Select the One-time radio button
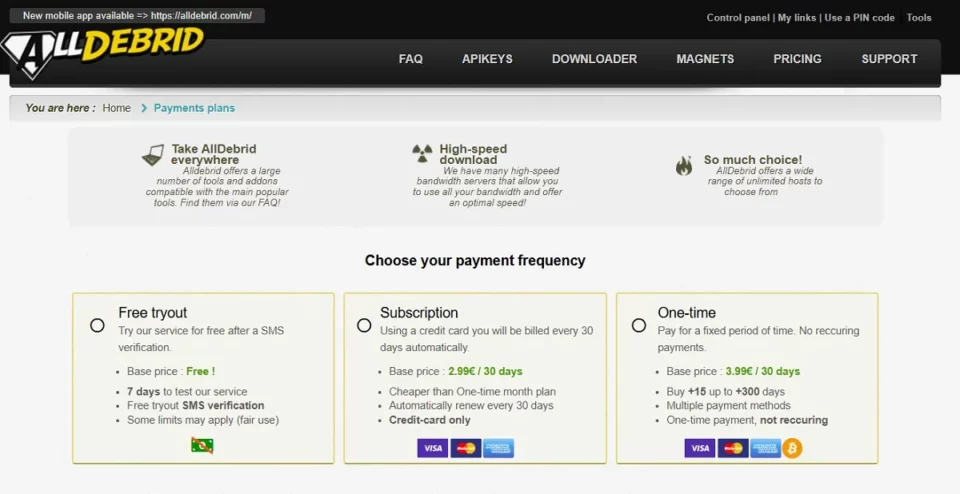Image resolution: width=960 pixels, height=494 pixels. (639, 325)
